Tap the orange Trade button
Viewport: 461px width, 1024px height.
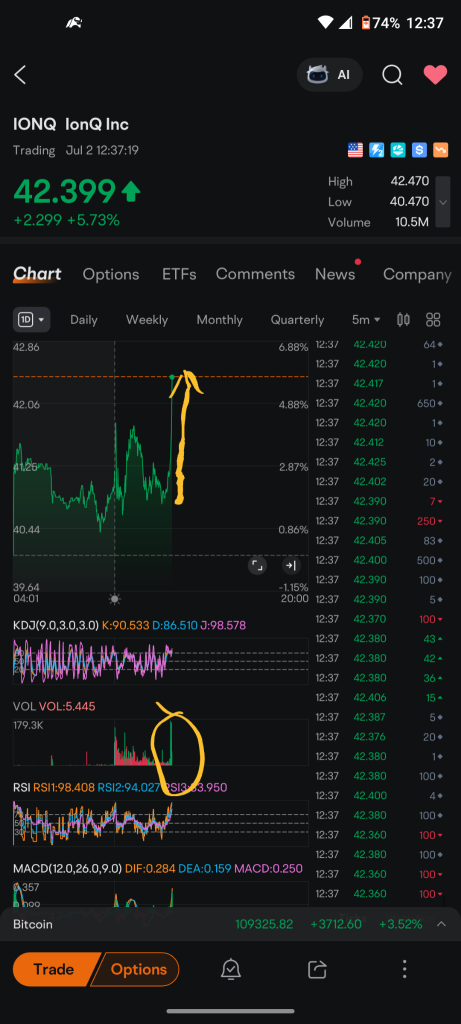point(54,969)
